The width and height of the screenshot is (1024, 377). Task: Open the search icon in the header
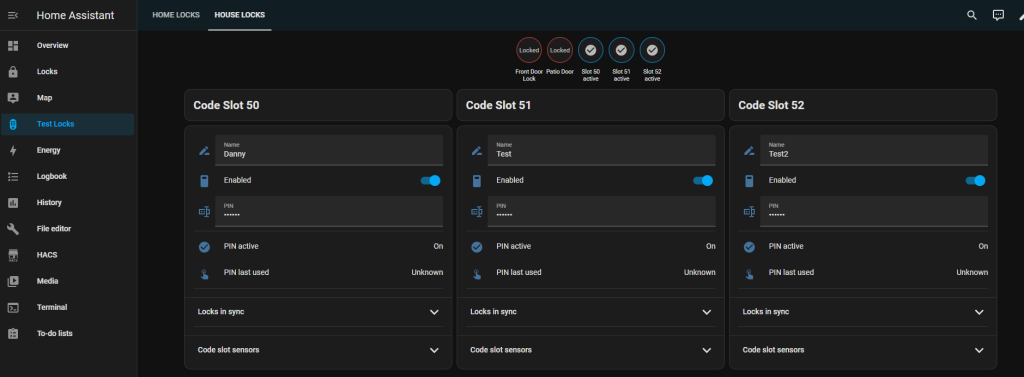(972, 15)
